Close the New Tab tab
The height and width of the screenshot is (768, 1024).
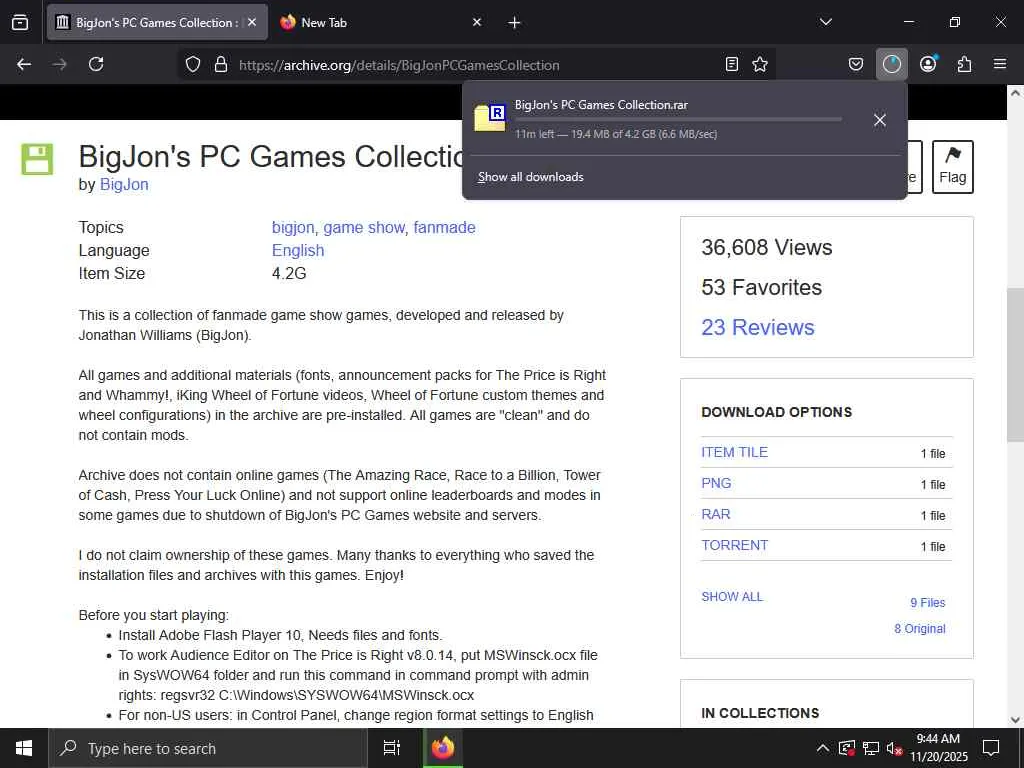(x=477, y=22)
